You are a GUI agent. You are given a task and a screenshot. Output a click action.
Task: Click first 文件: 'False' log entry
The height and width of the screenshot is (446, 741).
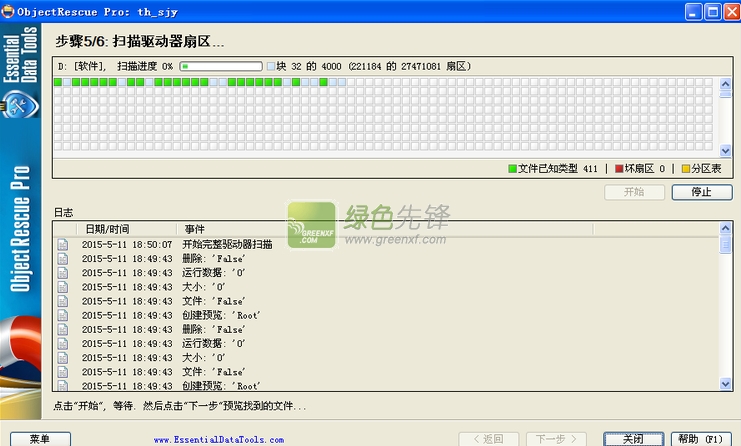tap(214, 301)
